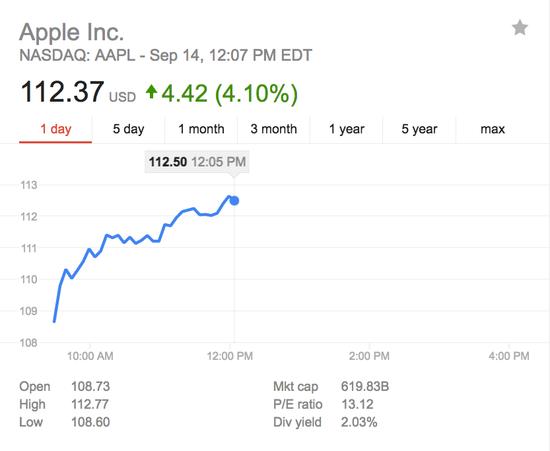Select the 5 year range tab
550x451 pixels.
click(x=419, y=129)
